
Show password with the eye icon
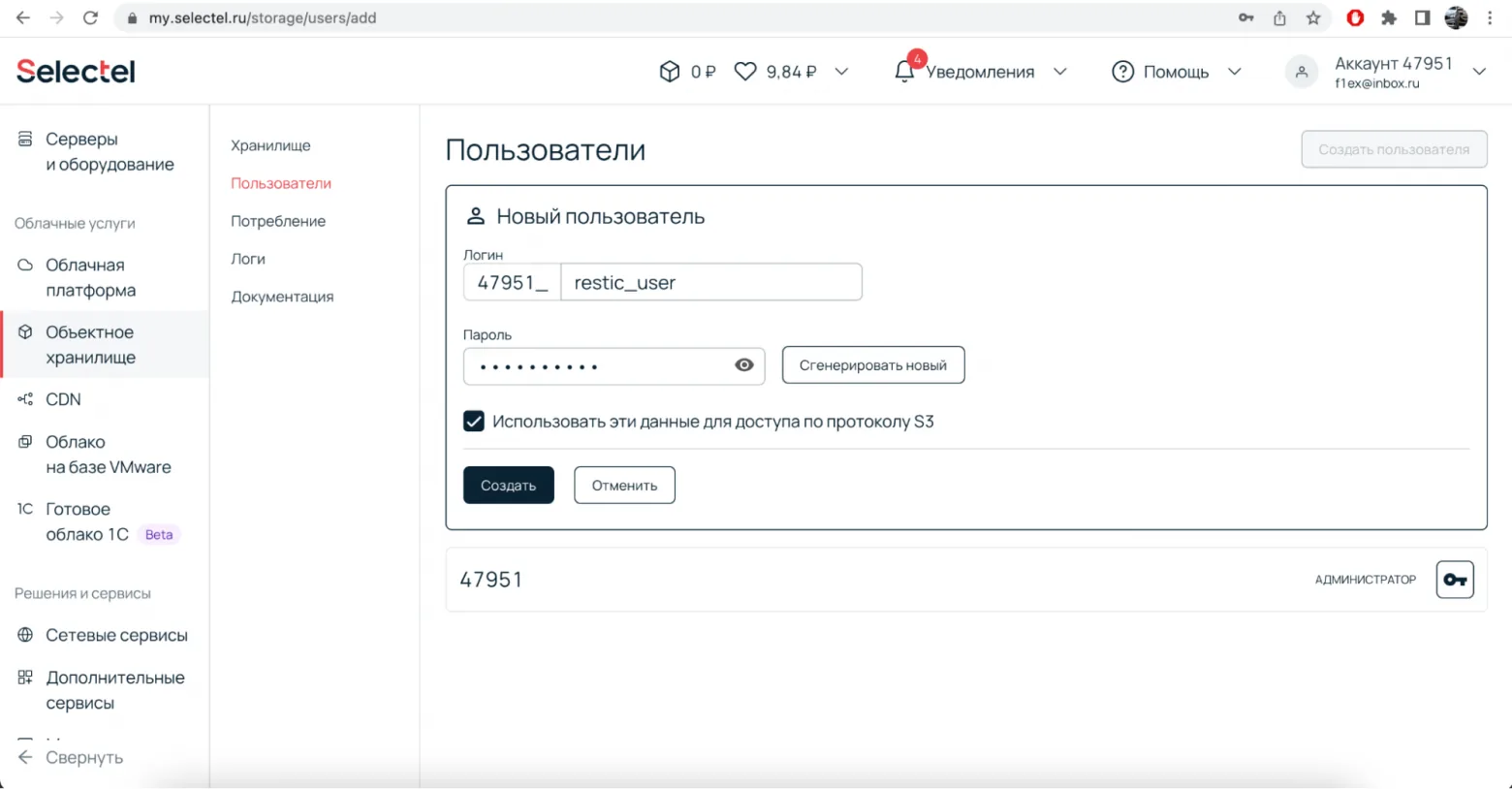743,365
